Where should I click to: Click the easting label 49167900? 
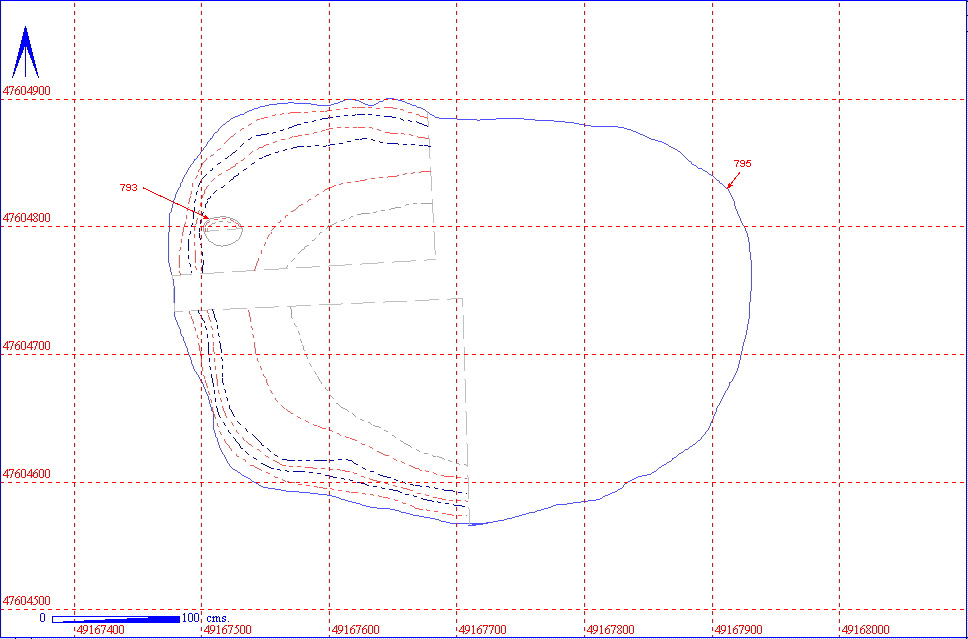click(738, 630)
